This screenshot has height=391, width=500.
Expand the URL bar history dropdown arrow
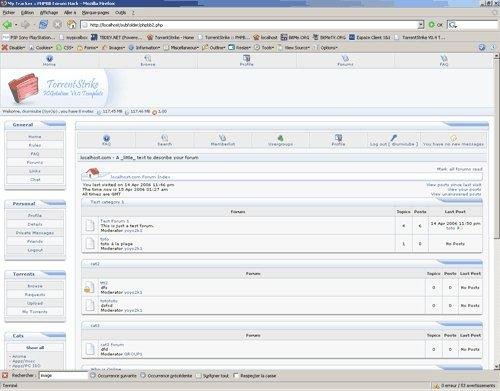(x=421, y=25)
